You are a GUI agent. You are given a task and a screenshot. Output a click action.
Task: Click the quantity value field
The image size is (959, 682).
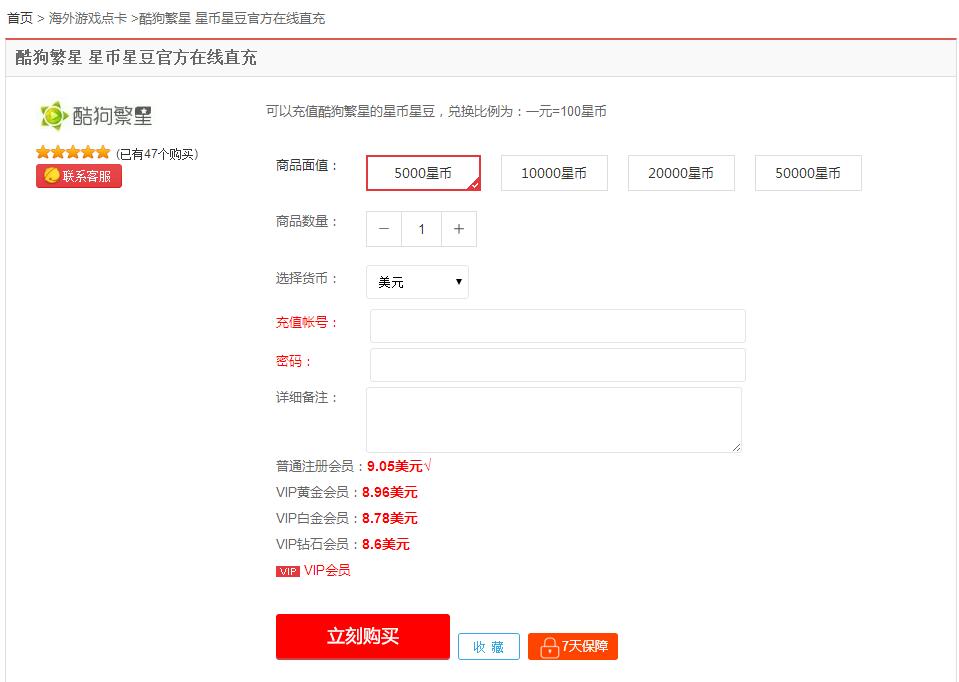(421, 229)
